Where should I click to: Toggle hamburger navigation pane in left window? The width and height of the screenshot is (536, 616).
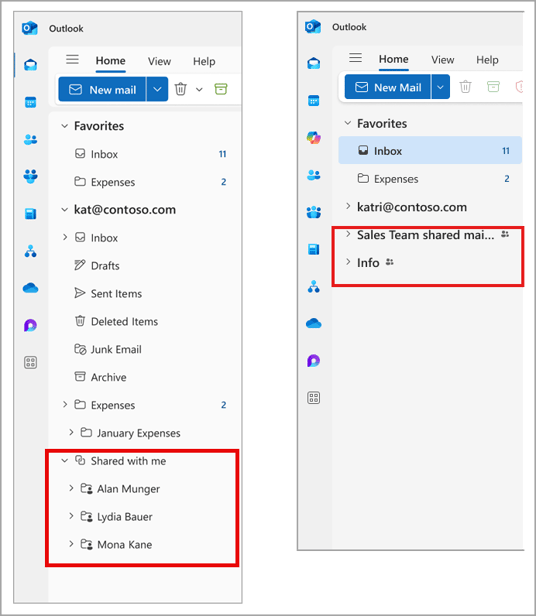tap(72, 59)
